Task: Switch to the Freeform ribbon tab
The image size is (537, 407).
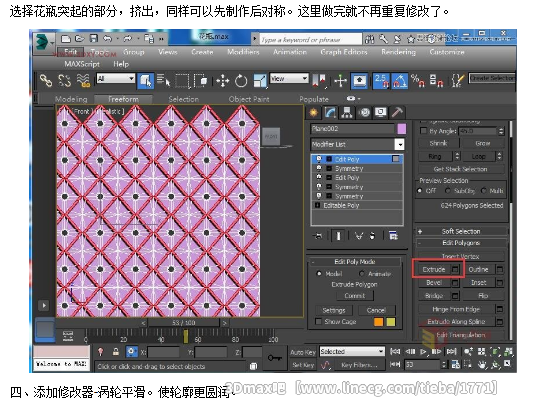Action: [123, 99]
